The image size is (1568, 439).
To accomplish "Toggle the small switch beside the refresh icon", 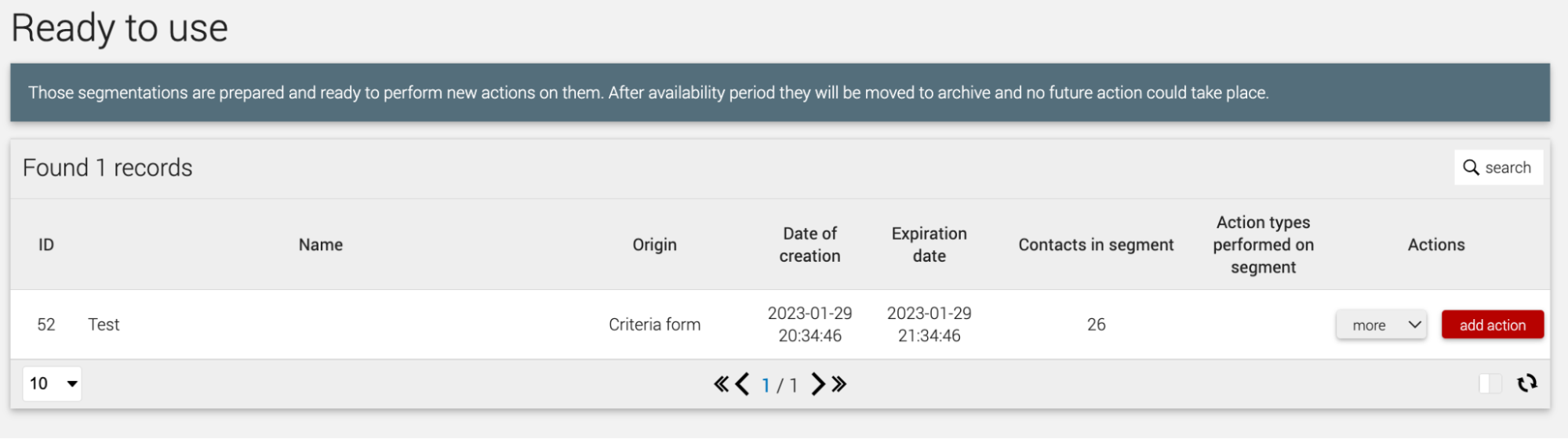I will pyautogui.click(x=1490, y=383).
